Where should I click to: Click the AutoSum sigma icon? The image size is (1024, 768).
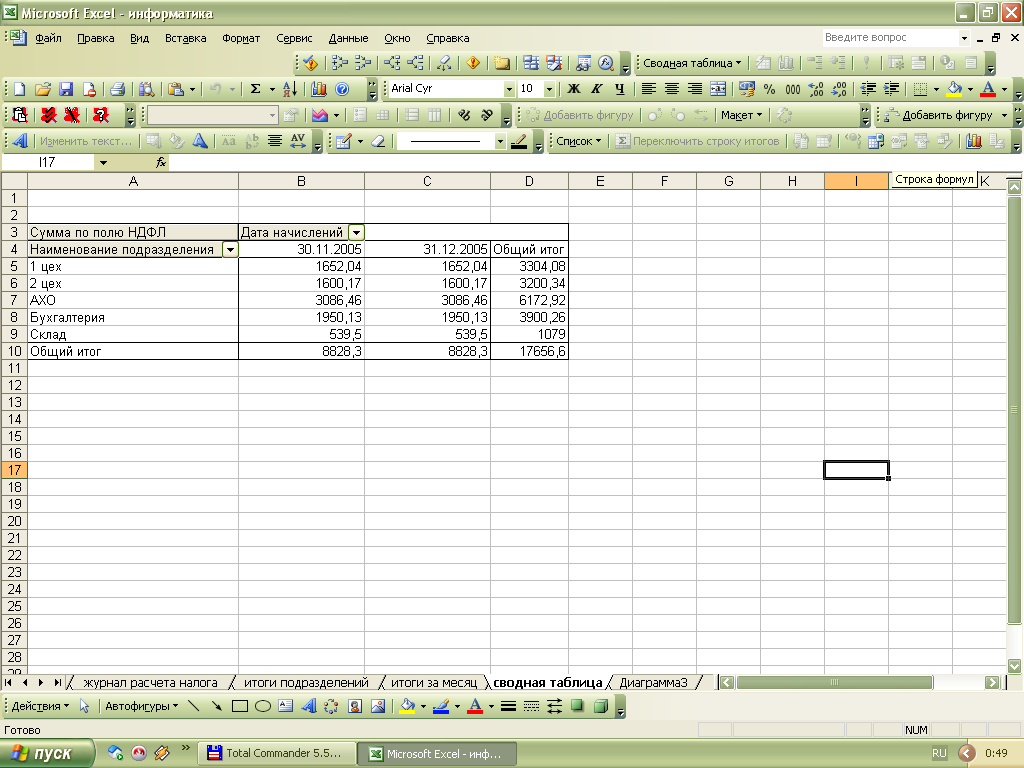click(255, 89)
